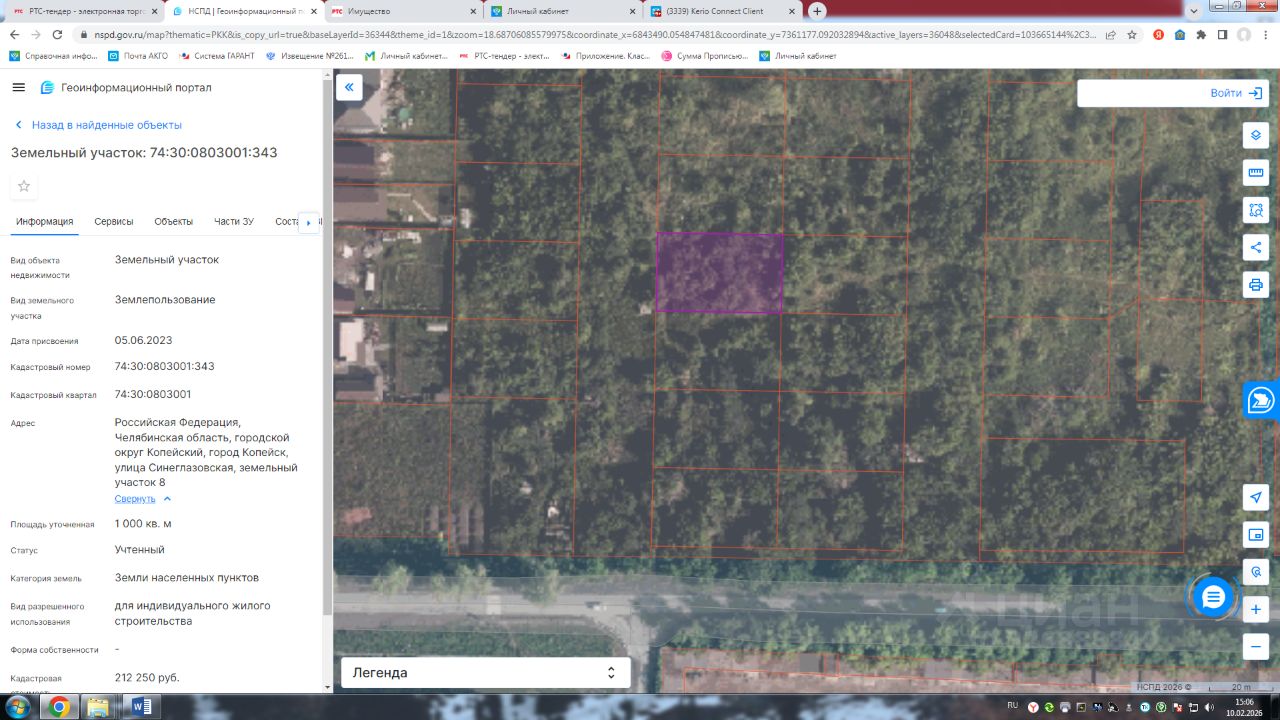This screenshot has width=1280, height=720.
Task: Activate the area selection tool on the map
Action: [1256, 210]
